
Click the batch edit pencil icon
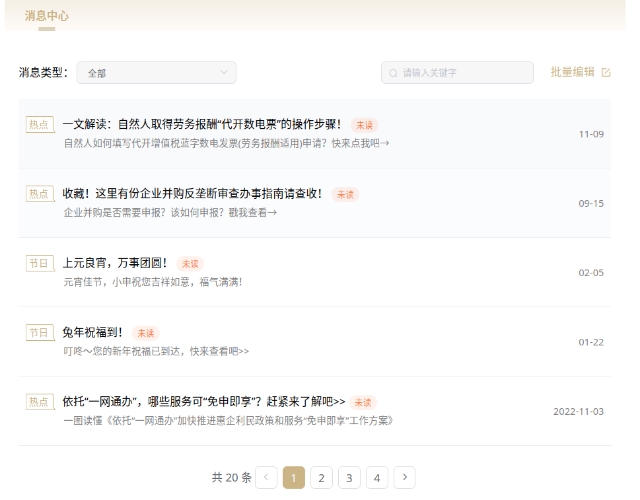click(x=606, y=72)
